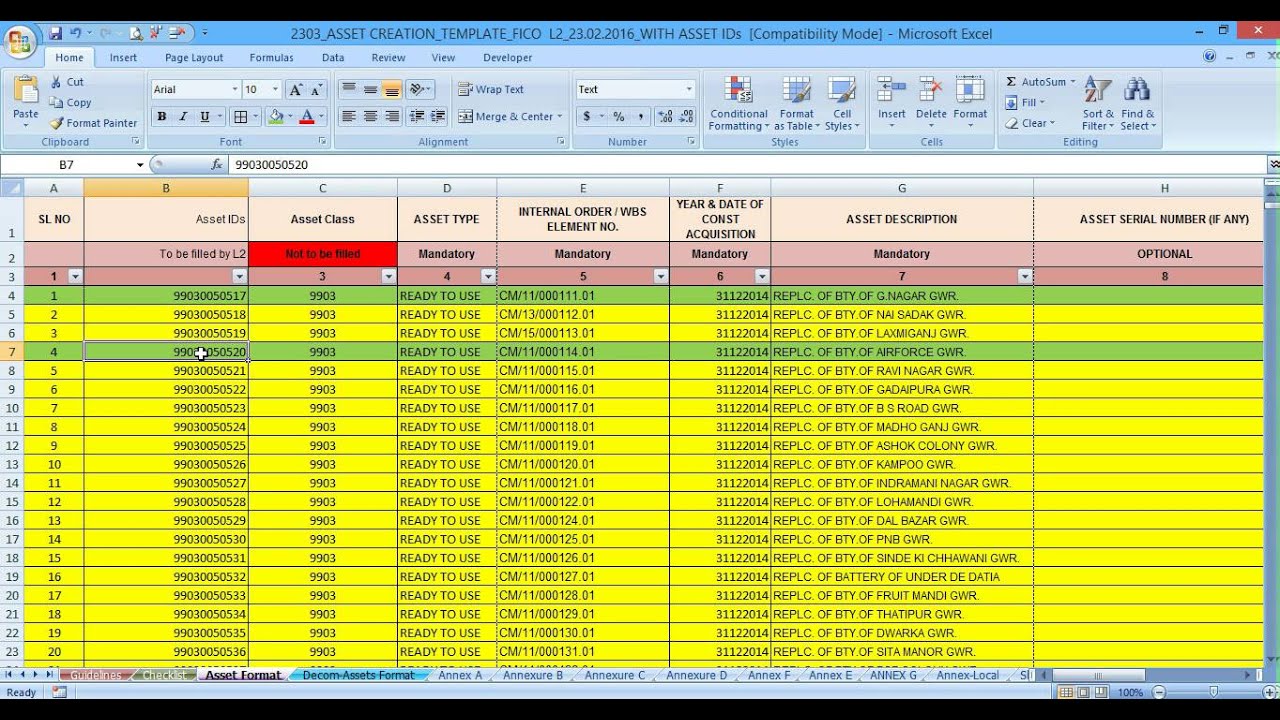This screenshot has height=720, width=1280.
Task: Align text right in cell
Action: [392, 117]
